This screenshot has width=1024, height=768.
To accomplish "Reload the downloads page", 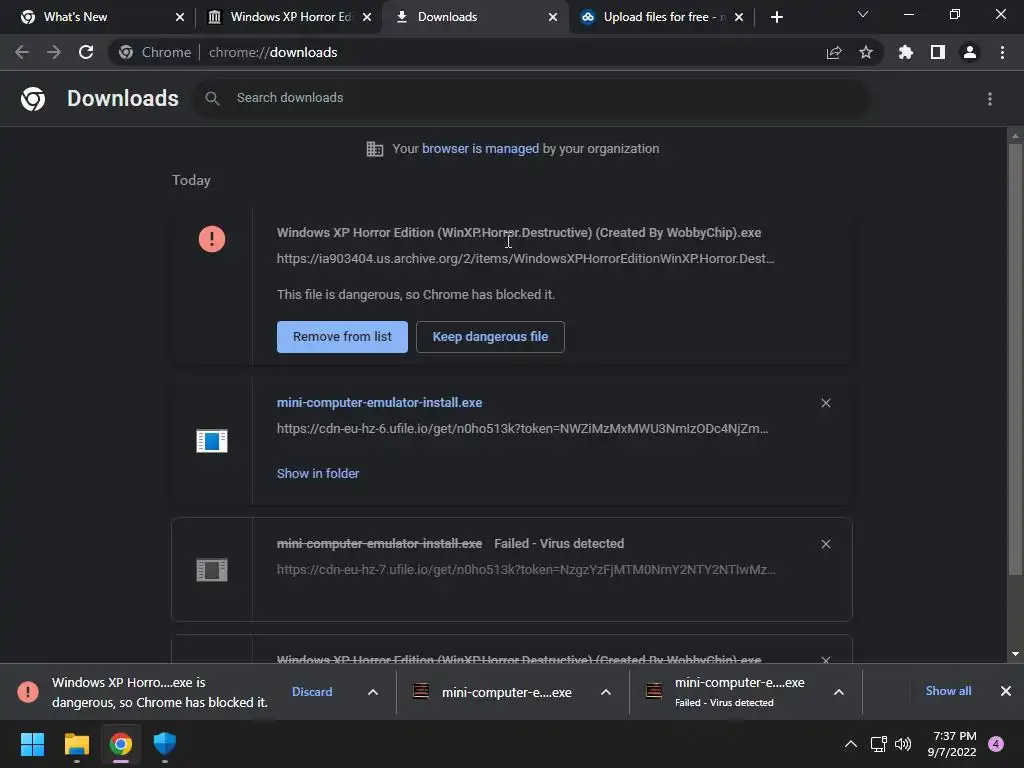I will coord(86,52).
